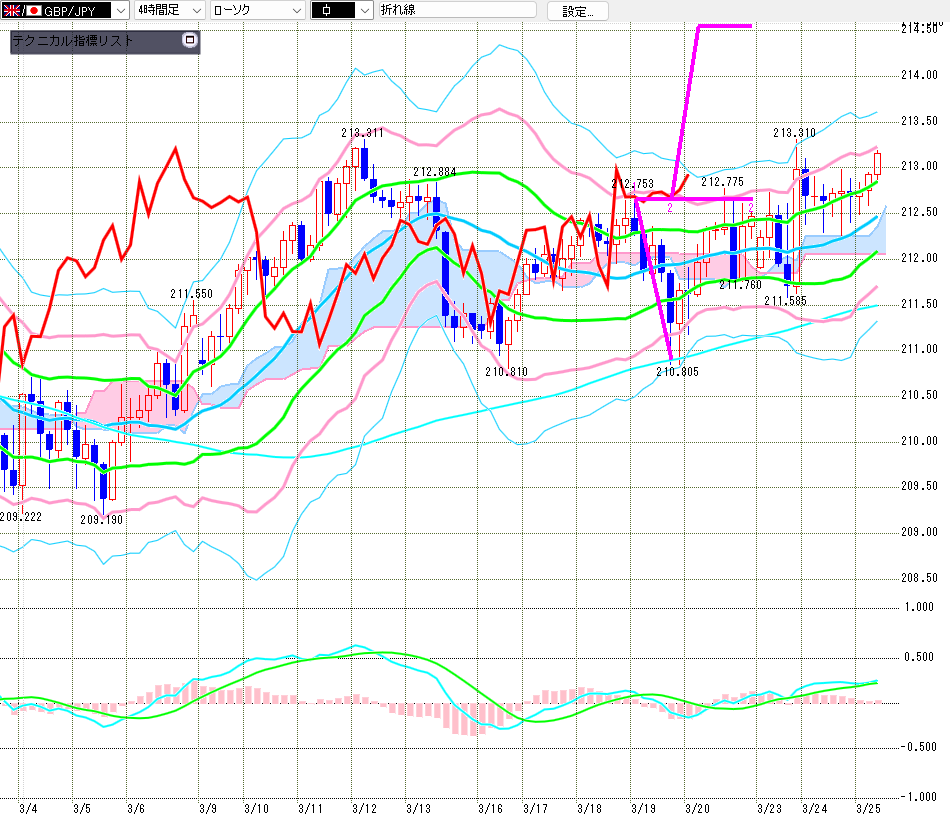Click the 3/16 date on the time axis
The height and width of the screenshot is (819, 950).
tap(489, 808)
